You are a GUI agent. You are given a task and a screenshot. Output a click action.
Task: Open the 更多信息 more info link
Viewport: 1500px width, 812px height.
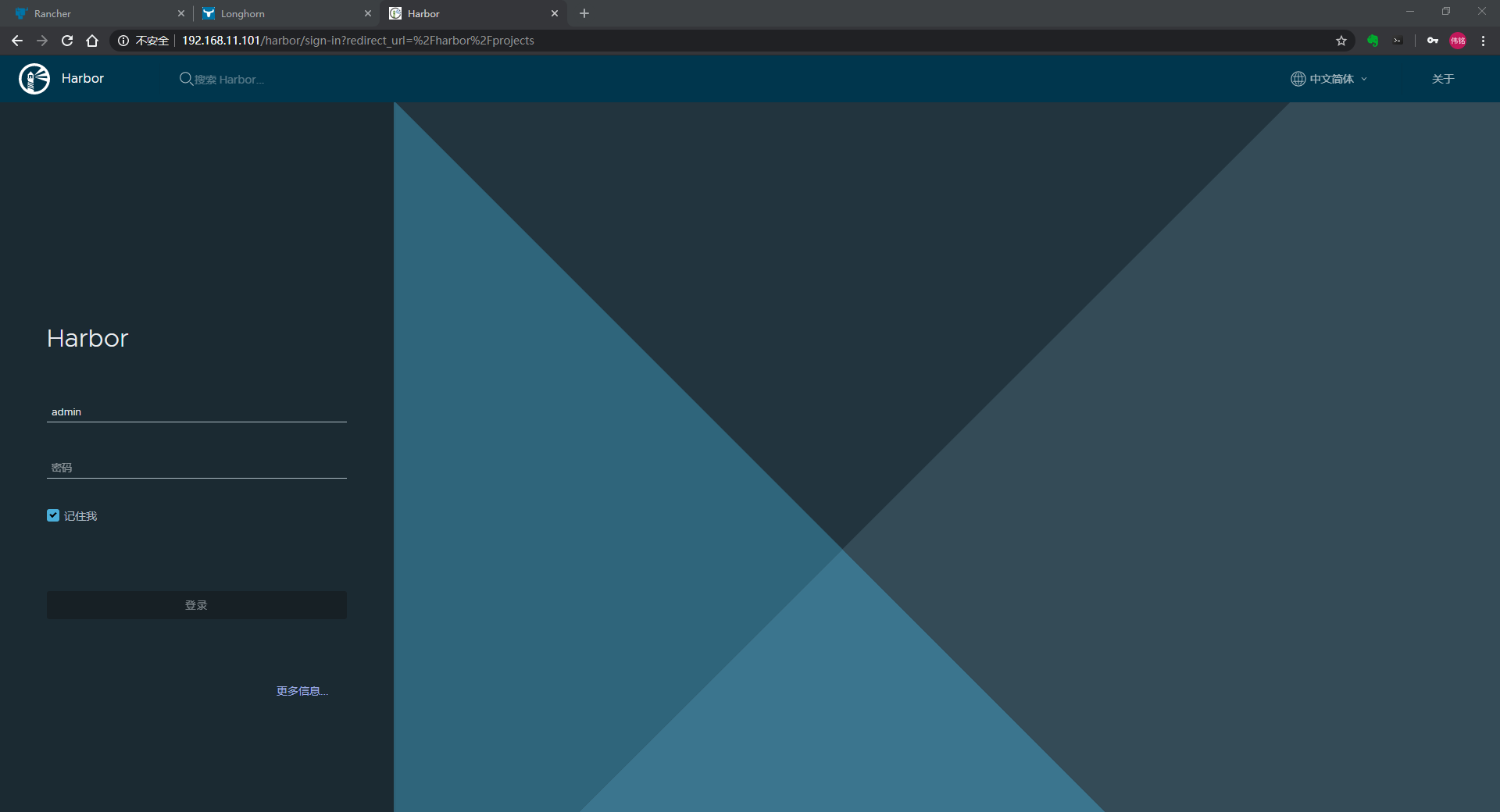pyautogui.click(x=302, y=691)
